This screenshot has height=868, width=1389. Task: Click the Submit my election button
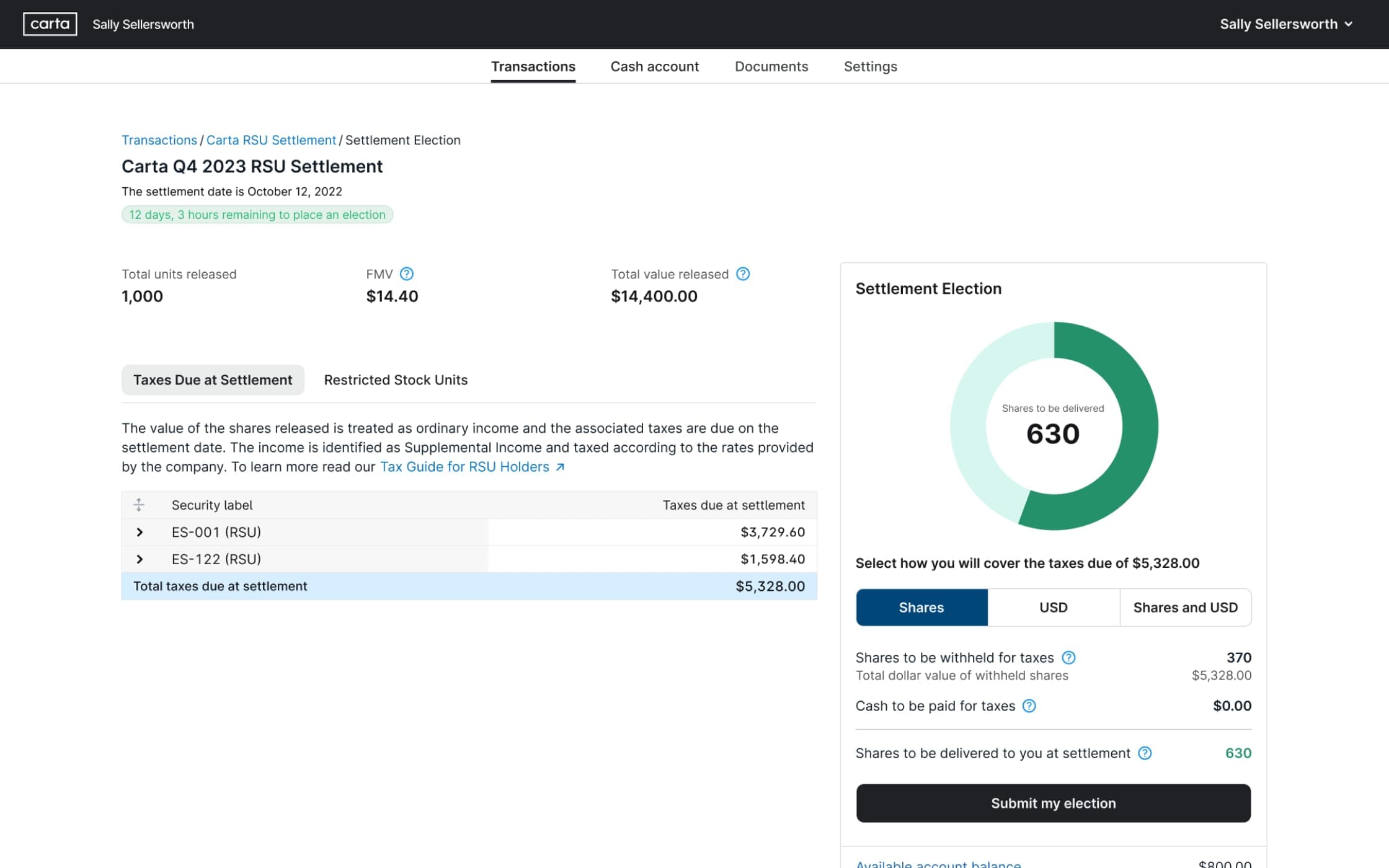[x=1052, y=803]
